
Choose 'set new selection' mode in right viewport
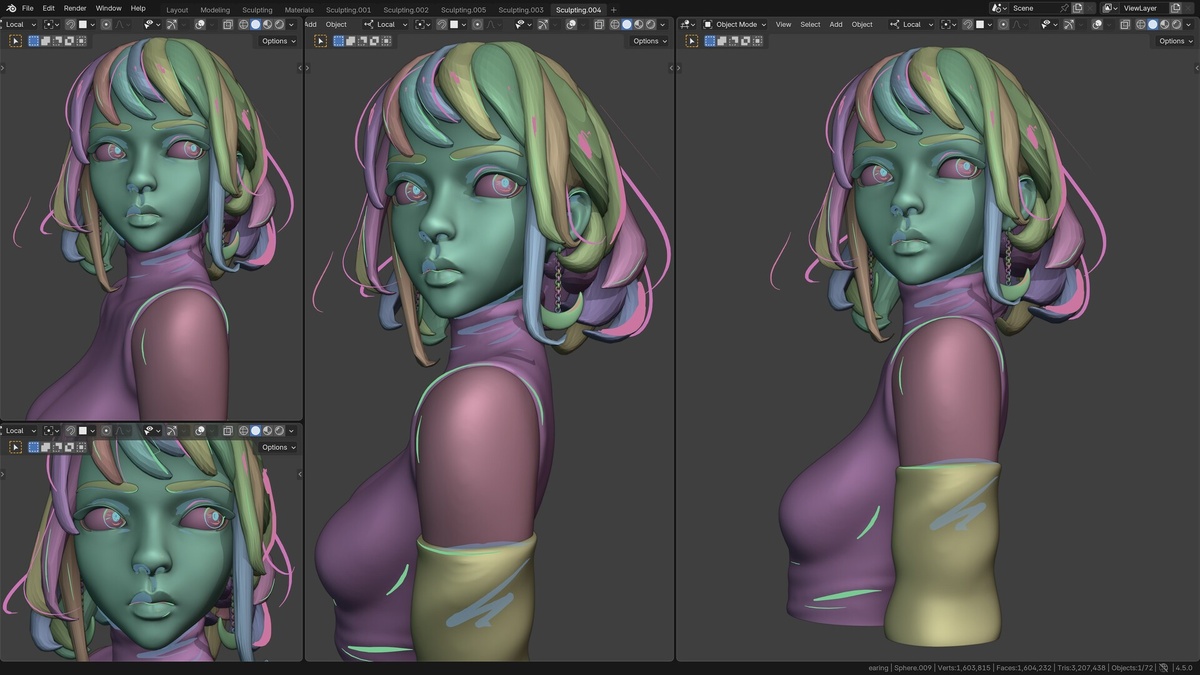point(709,41)
